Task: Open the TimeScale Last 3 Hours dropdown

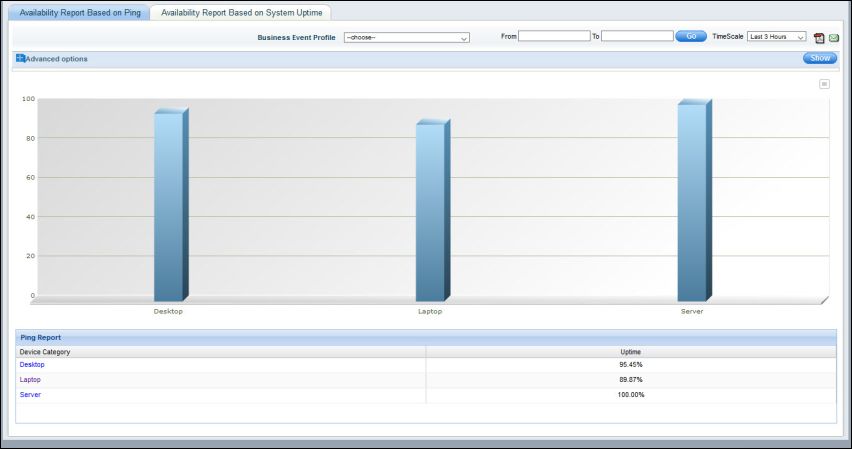Action: 776,36
